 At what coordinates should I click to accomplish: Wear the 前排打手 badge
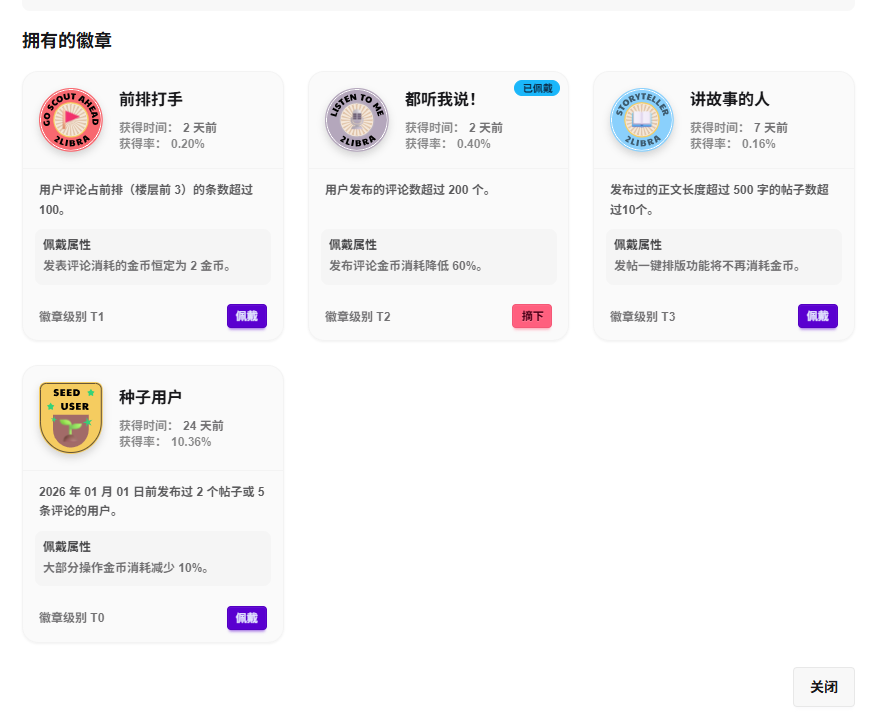tap(246, 316)
